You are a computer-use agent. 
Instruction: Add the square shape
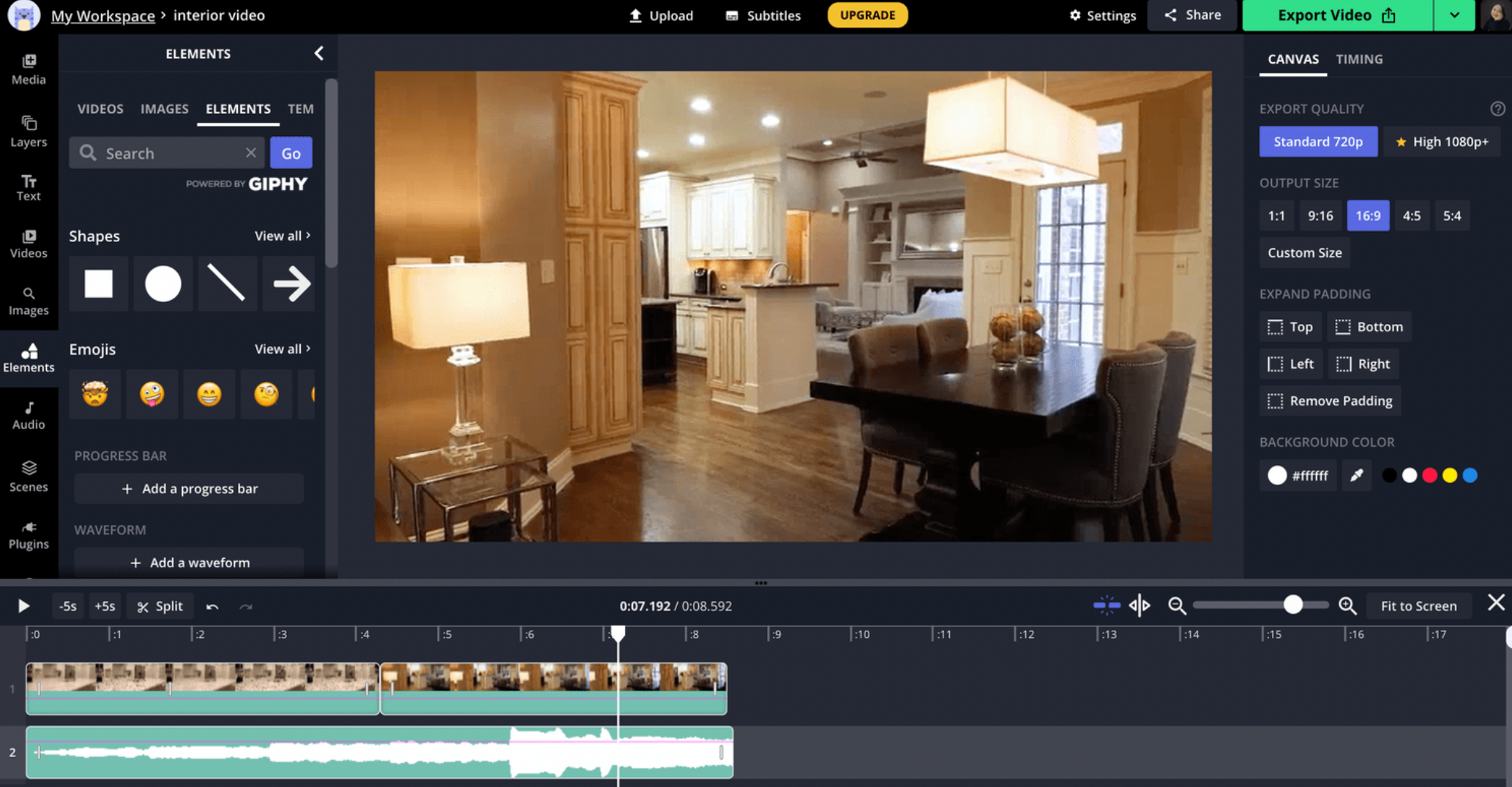98,284
